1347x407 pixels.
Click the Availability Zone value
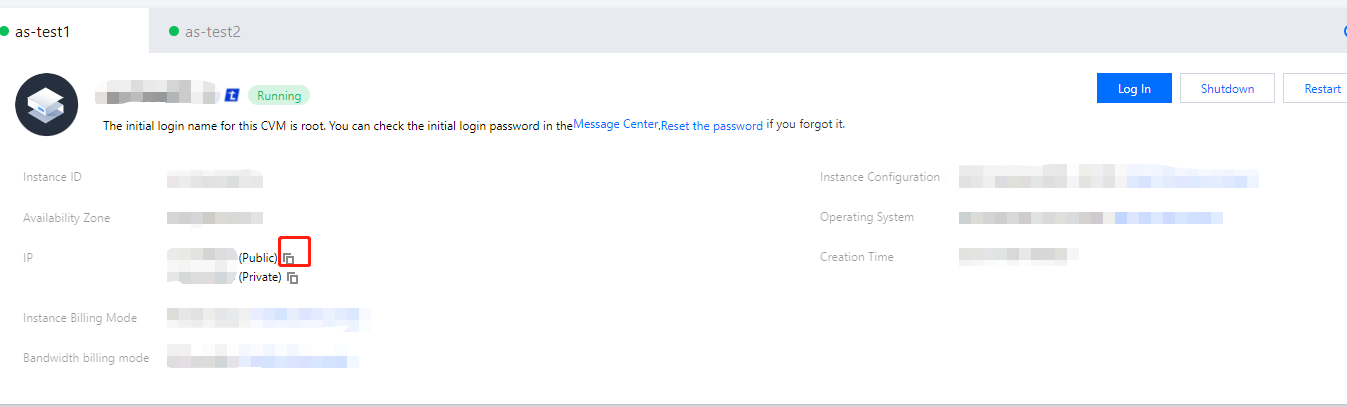[x=214, y=218]
